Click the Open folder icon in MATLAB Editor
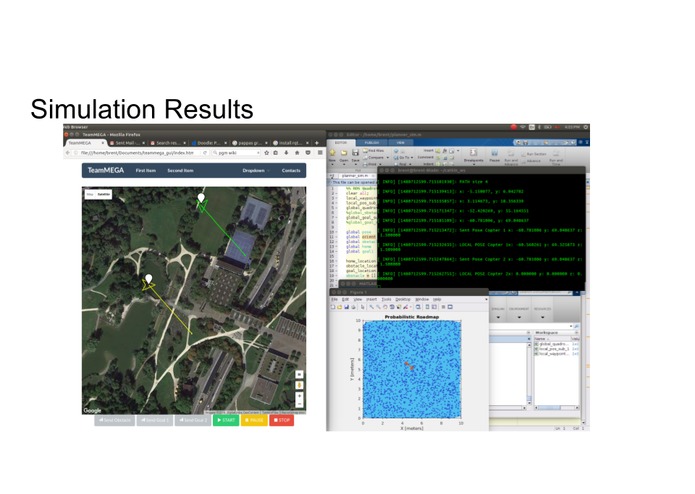This screenshot has width=695, height=494. click(x=344, y=155)
